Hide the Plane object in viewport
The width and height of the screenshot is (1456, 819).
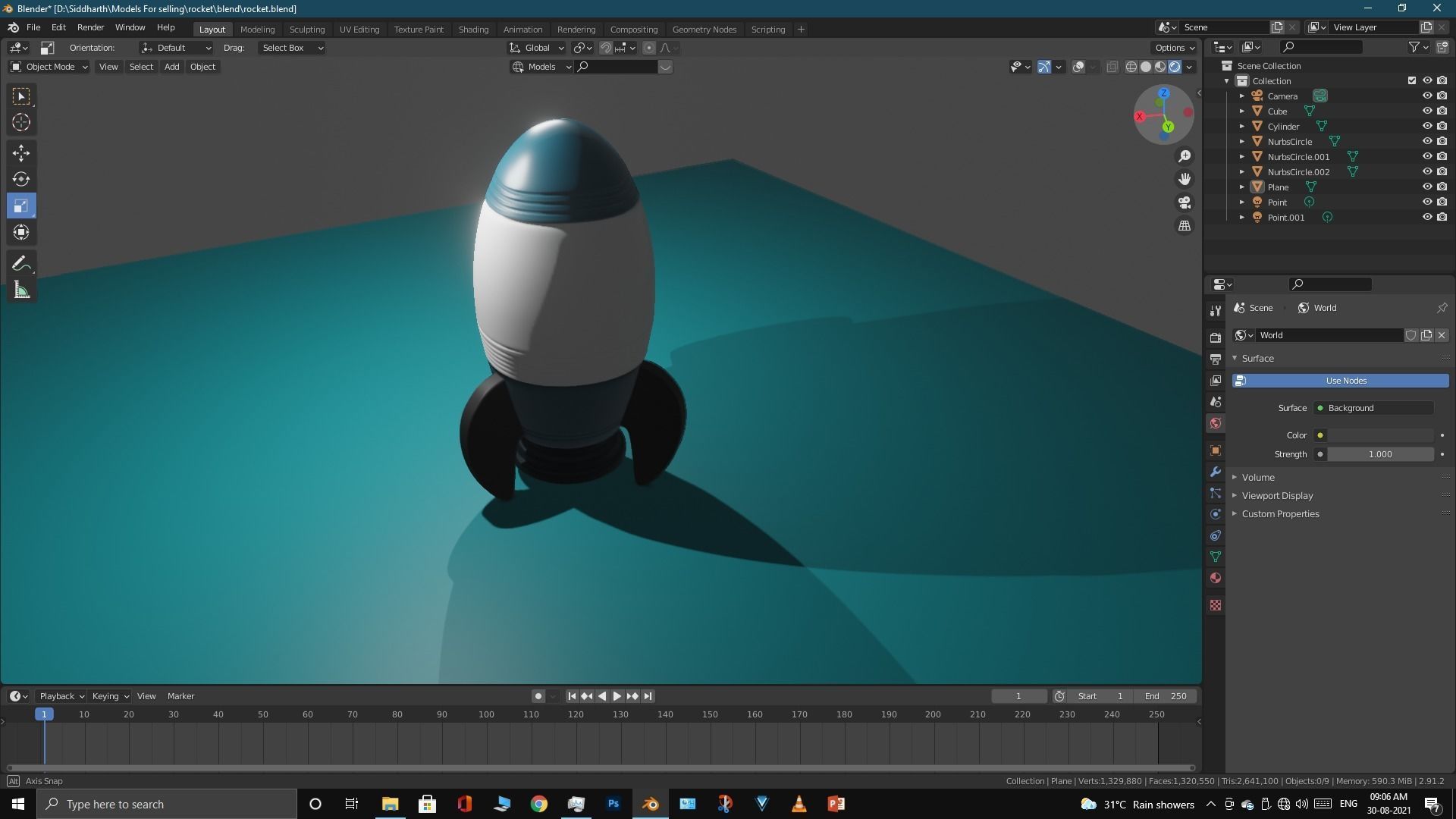click(x=1426, y=187)
